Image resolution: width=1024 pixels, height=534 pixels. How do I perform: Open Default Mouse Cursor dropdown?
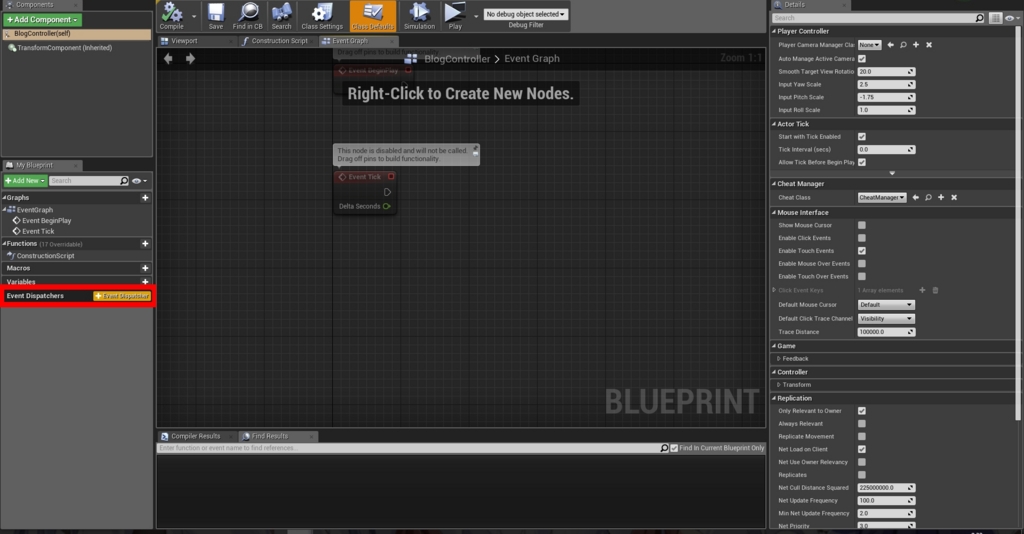tap(886, 305)
